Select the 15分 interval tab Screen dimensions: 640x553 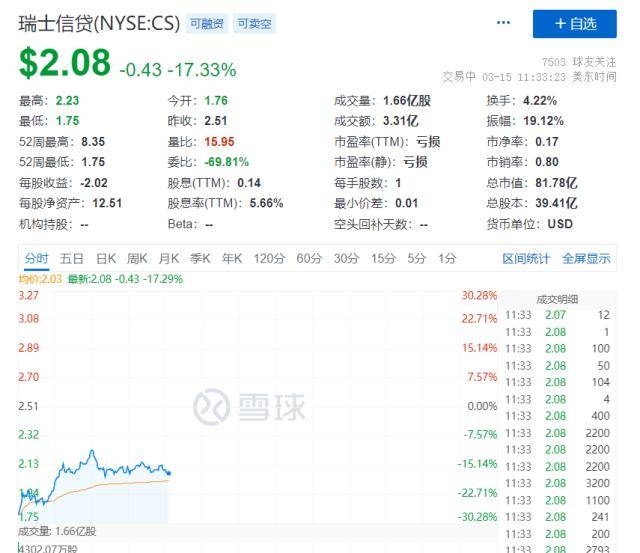383,258
